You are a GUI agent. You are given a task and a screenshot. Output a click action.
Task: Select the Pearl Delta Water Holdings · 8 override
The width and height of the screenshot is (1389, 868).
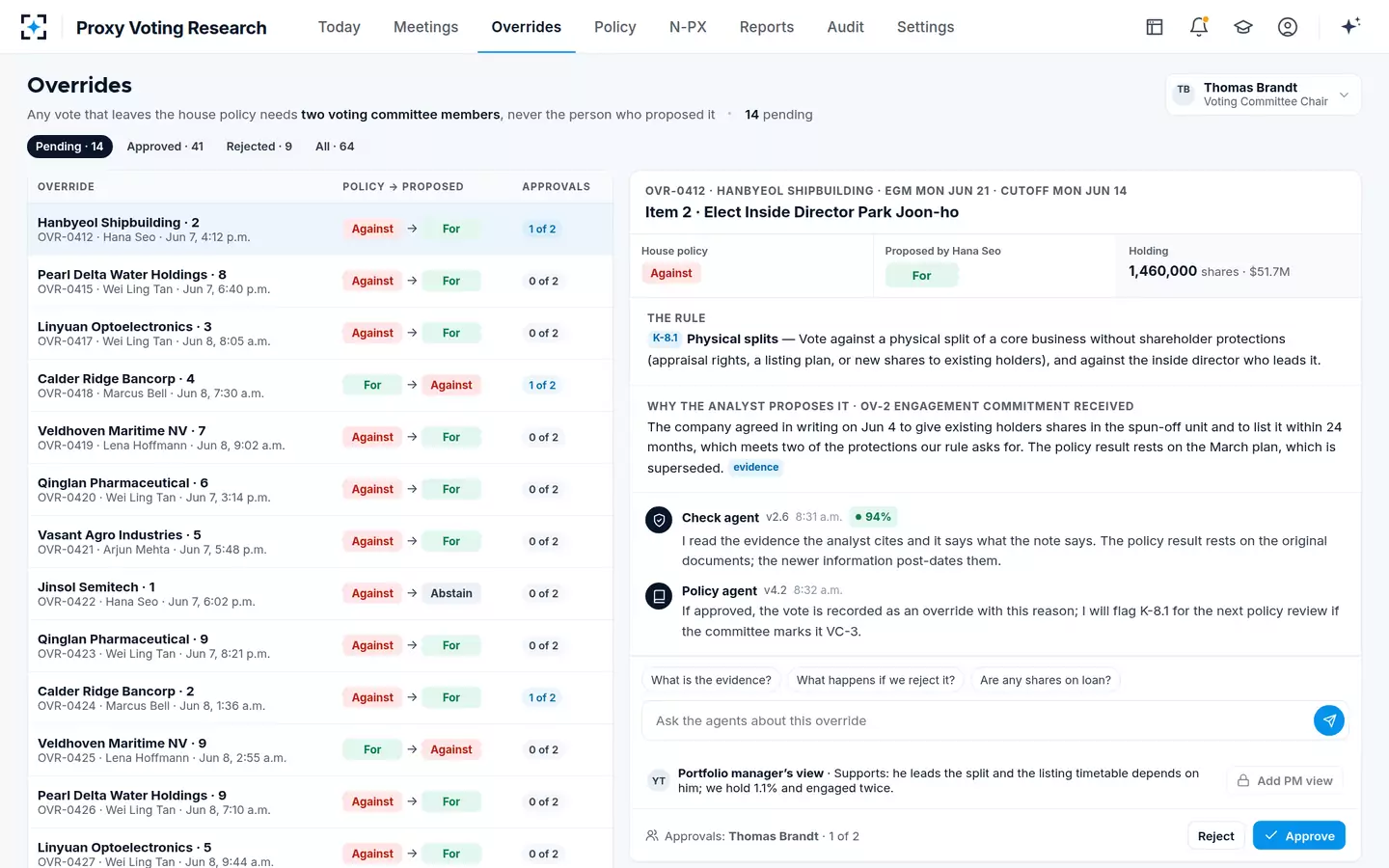point(320,282)
